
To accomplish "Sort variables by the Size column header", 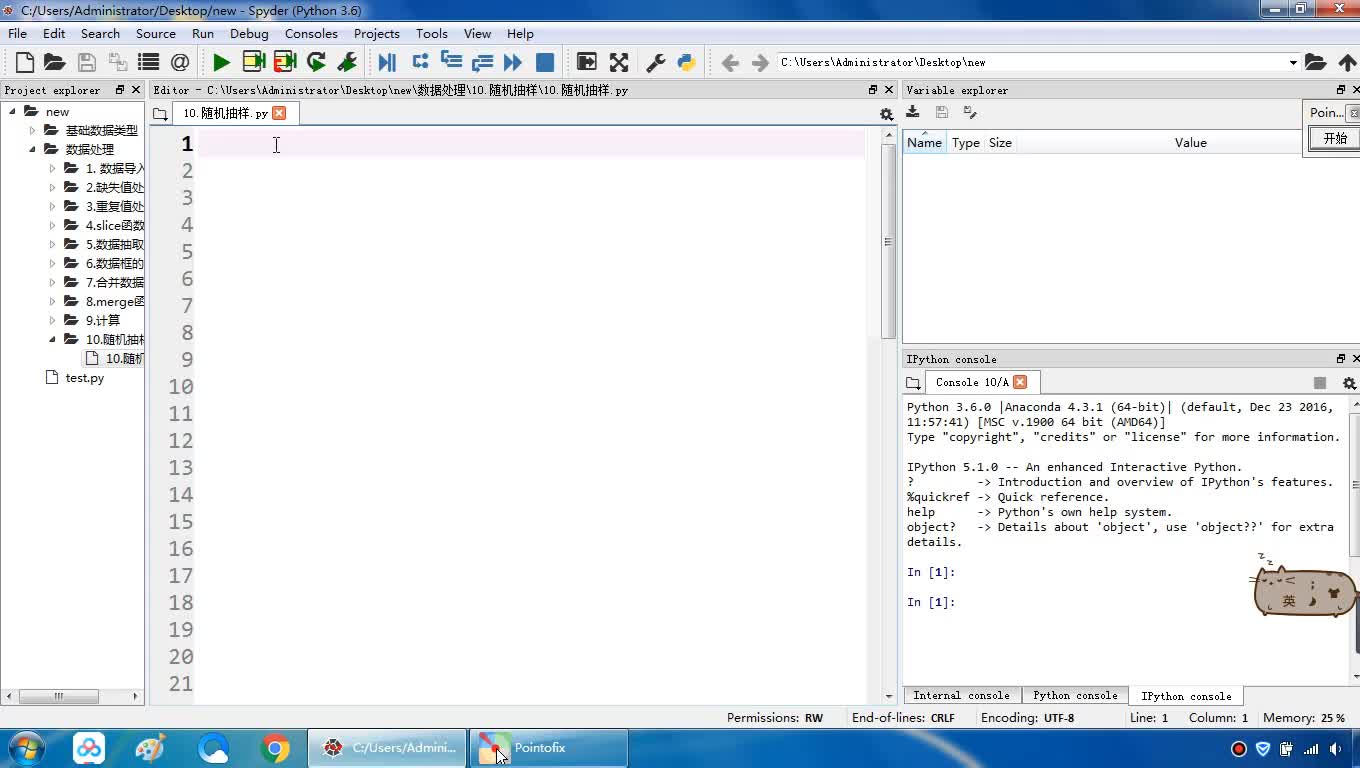I will pyautogui.click(x=1000, y=143).
